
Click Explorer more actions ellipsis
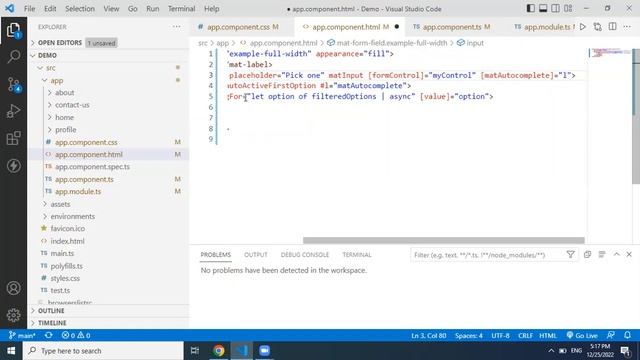pyautogui.click(x=176, y=27)
